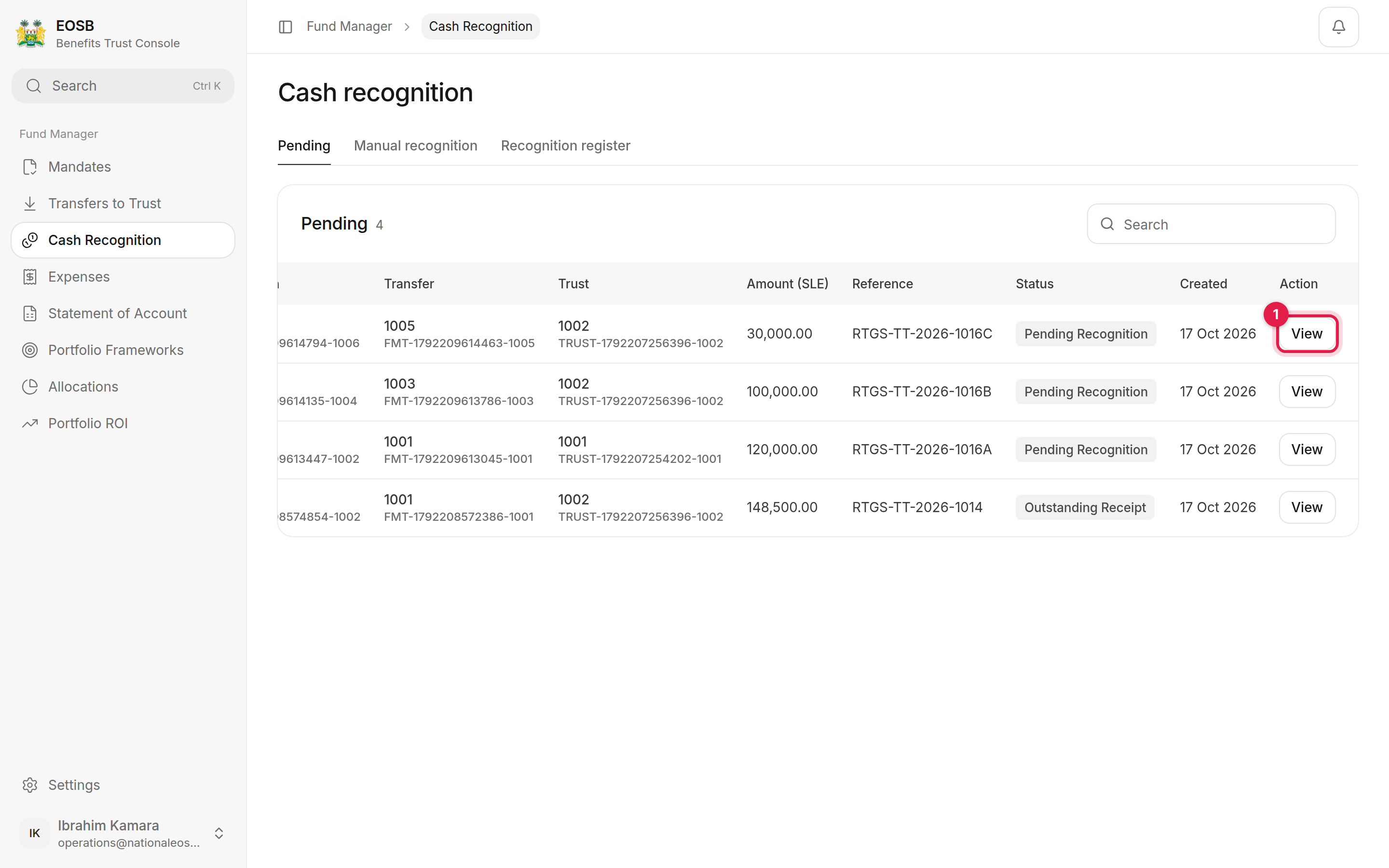Navigate to Portfolio Frameworks

123,350
